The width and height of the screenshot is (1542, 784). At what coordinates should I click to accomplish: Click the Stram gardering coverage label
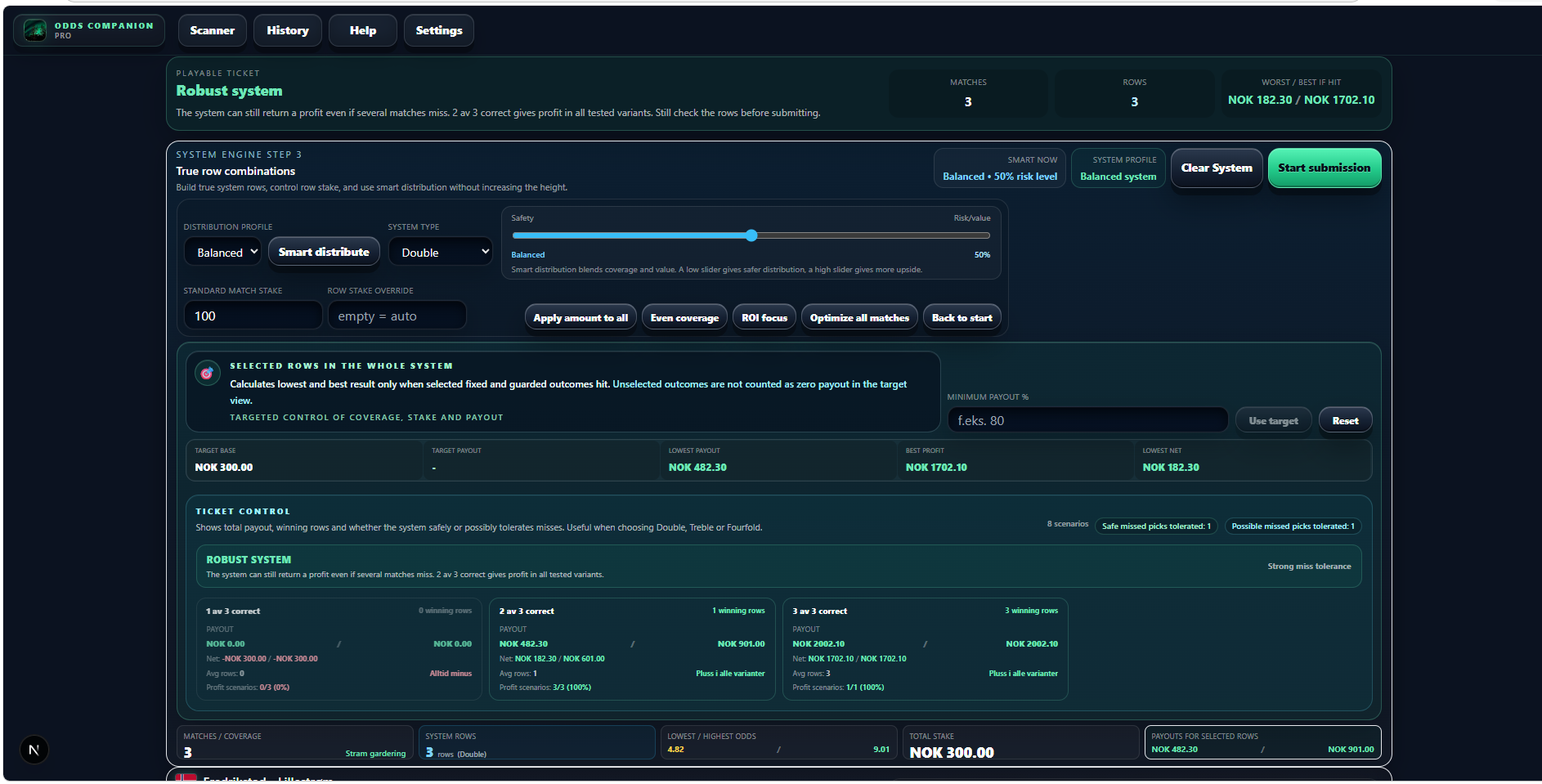pyautogui.click(x=375, y=754)
